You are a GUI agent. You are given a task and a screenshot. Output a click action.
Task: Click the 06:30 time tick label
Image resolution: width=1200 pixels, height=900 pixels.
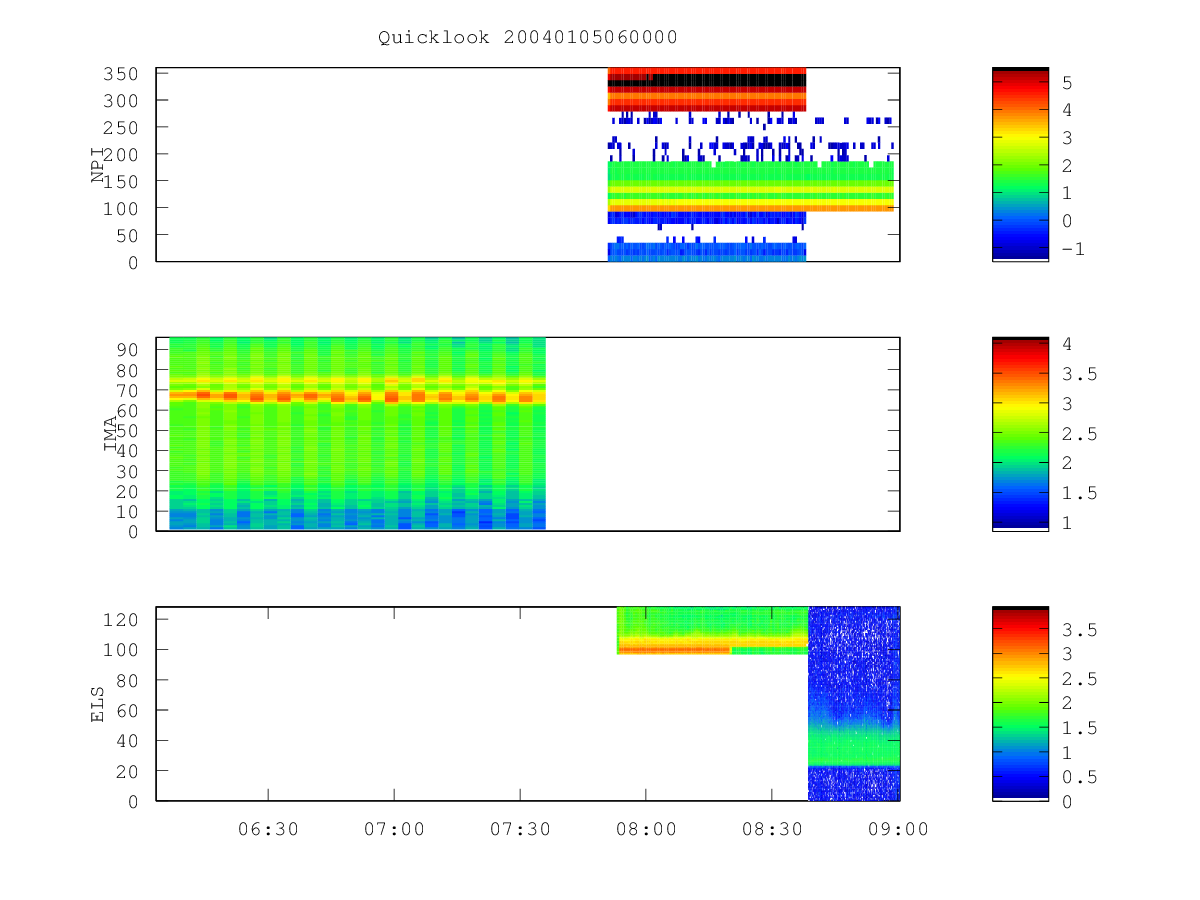click(x=268, y=828)
